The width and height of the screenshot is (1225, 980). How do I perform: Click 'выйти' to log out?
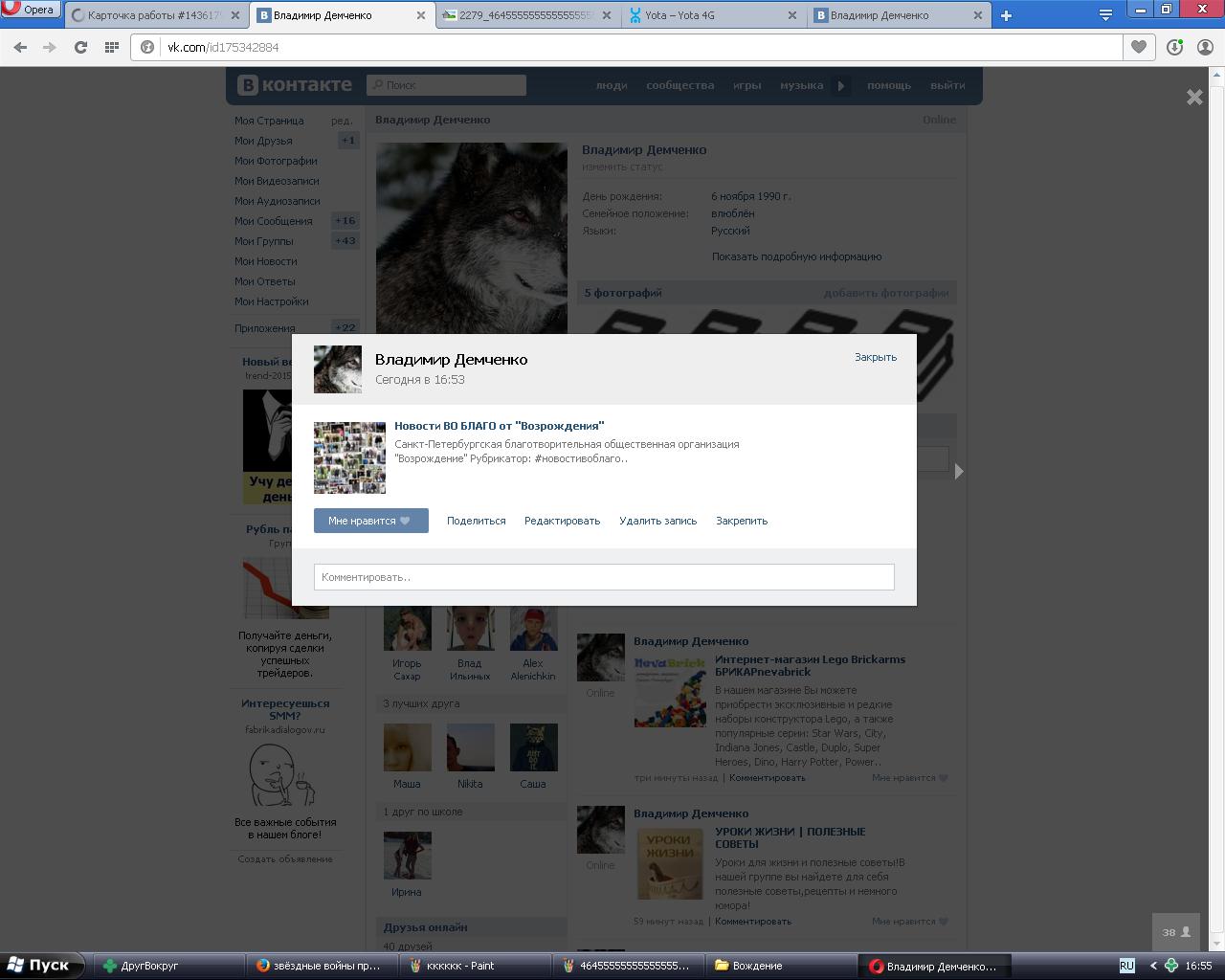click(x=947, y=85)
